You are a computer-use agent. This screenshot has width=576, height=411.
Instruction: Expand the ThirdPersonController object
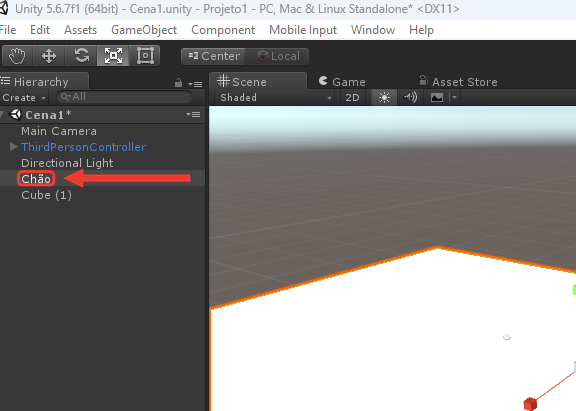(14, 147)
